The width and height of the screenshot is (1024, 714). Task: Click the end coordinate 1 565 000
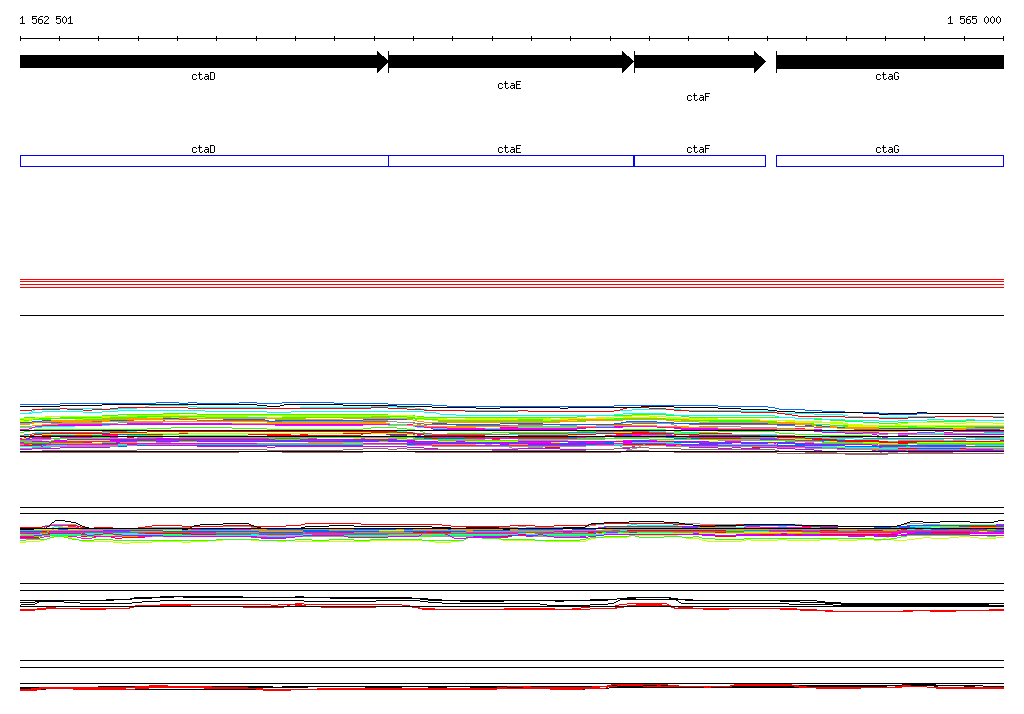tap(973, 20)
